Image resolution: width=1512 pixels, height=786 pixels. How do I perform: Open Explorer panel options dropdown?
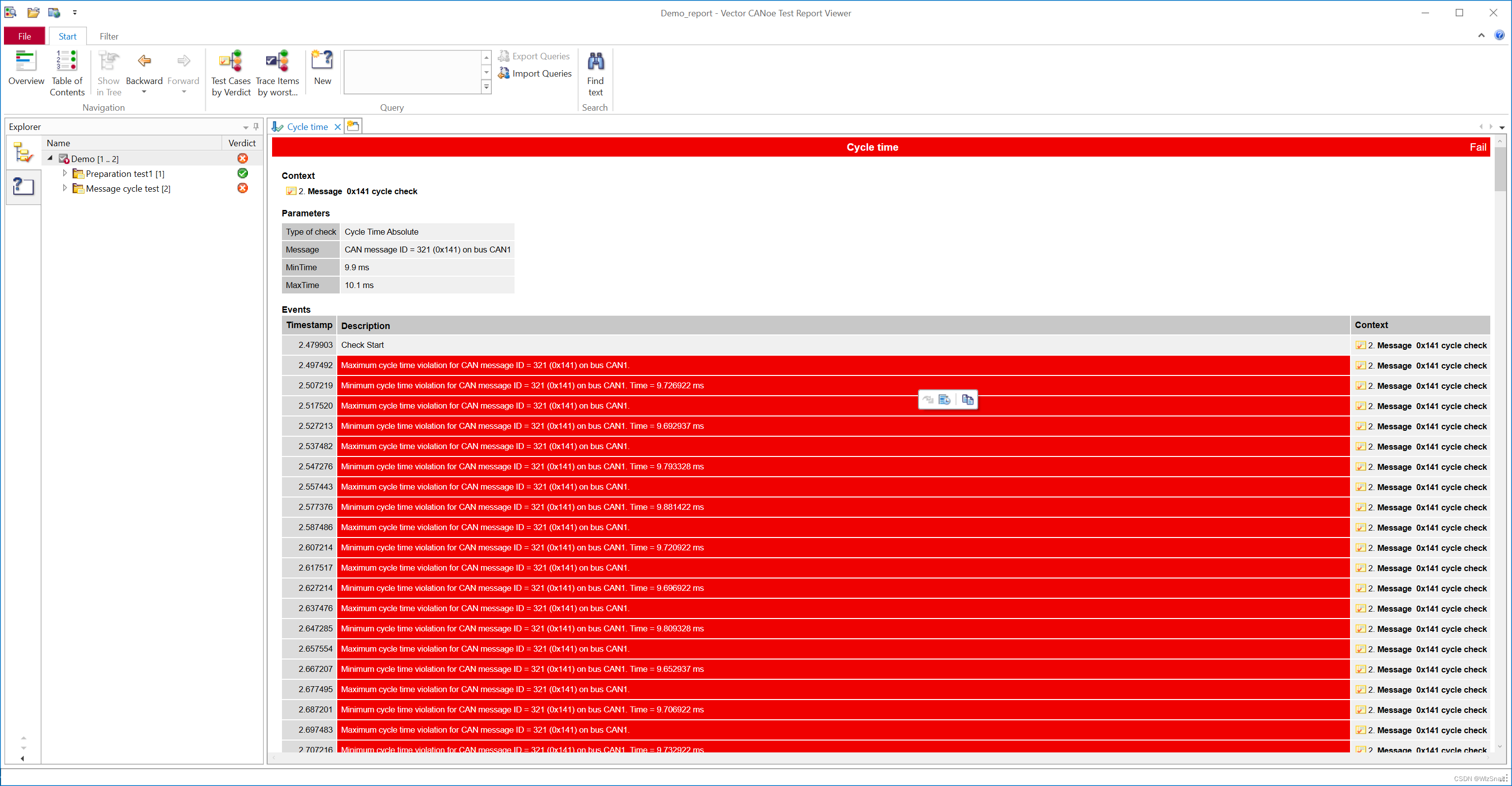tap(245, 127)
